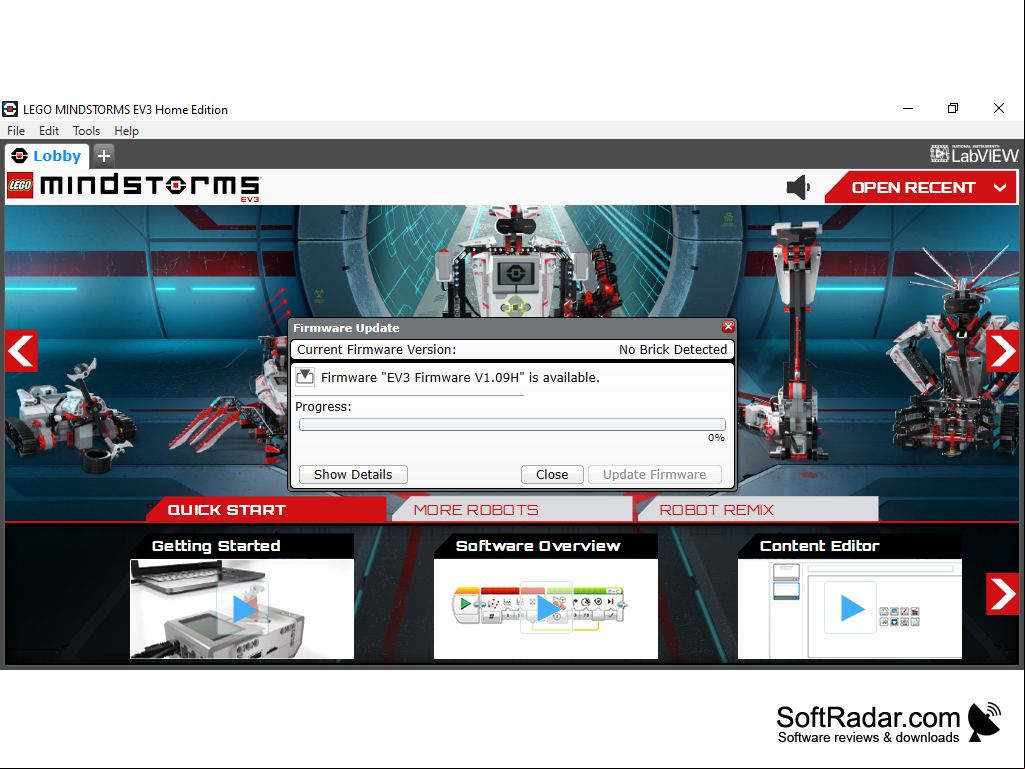Play the Content Editor video
Screen dimensions: 1025x769
pos(850,609)
